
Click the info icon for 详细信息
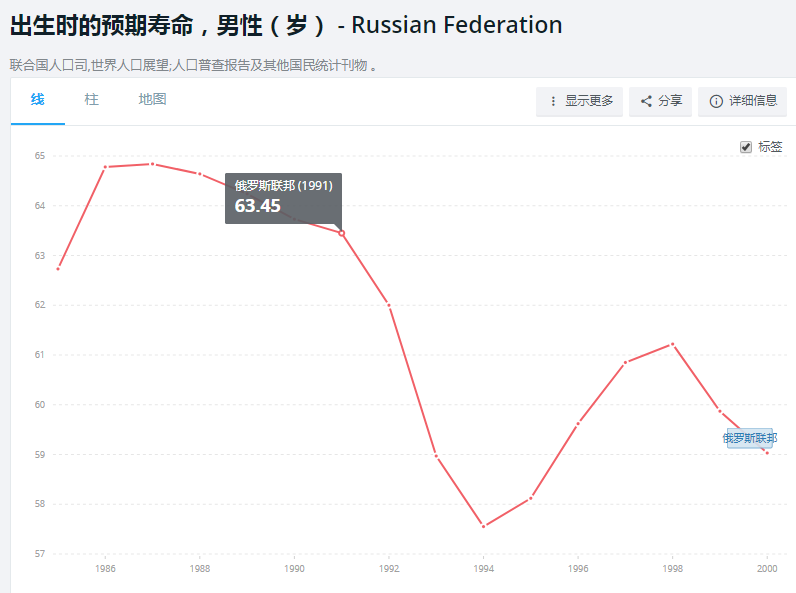click(x=716, y=101)
